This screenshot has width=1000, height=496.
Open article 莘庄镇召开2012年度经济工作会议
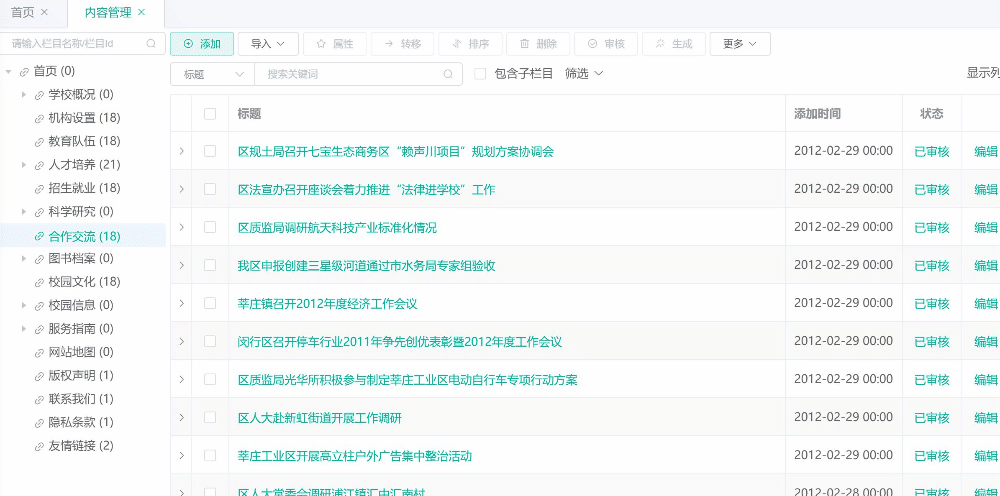pos(327,304)
